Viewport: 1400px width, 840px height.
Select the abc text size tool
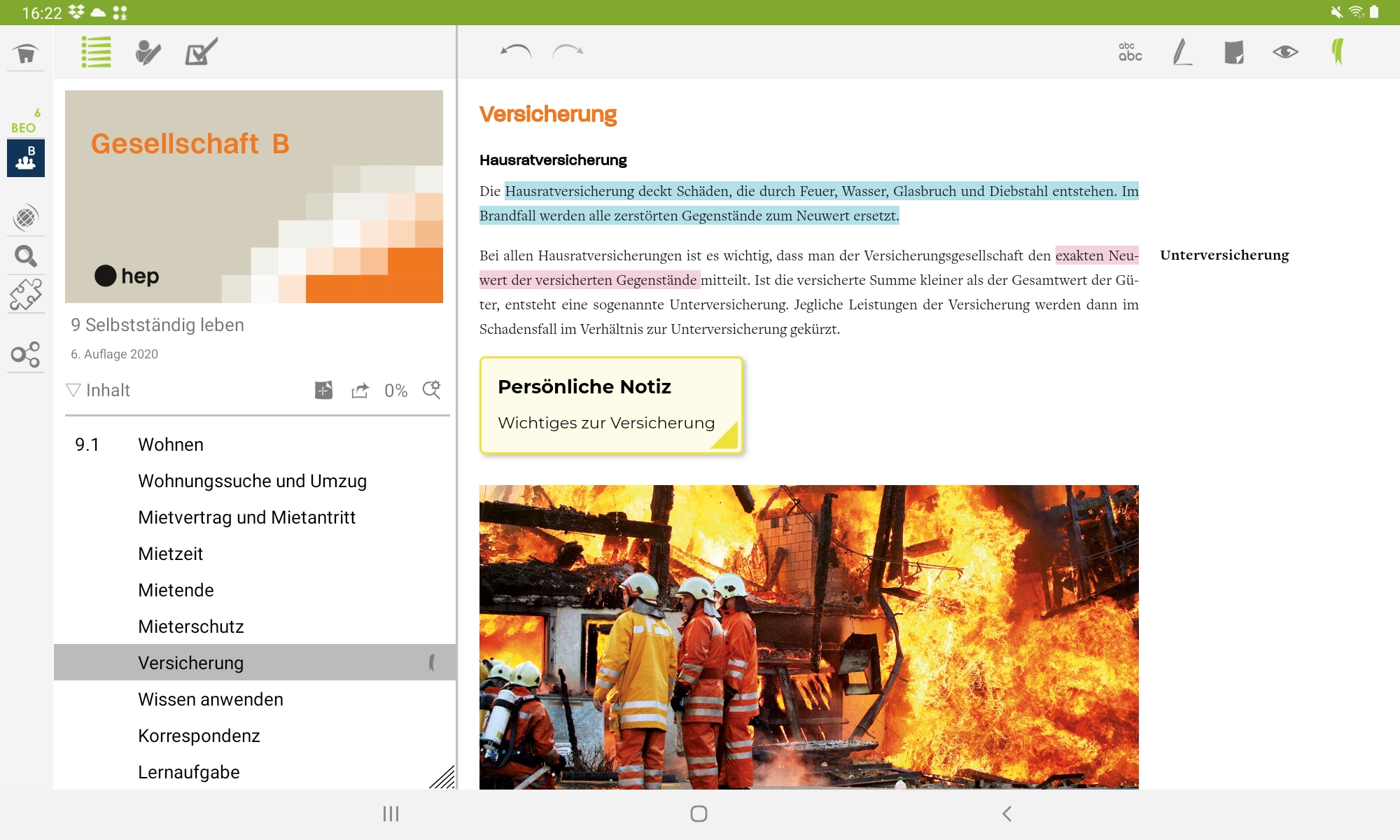point(1130,52)
